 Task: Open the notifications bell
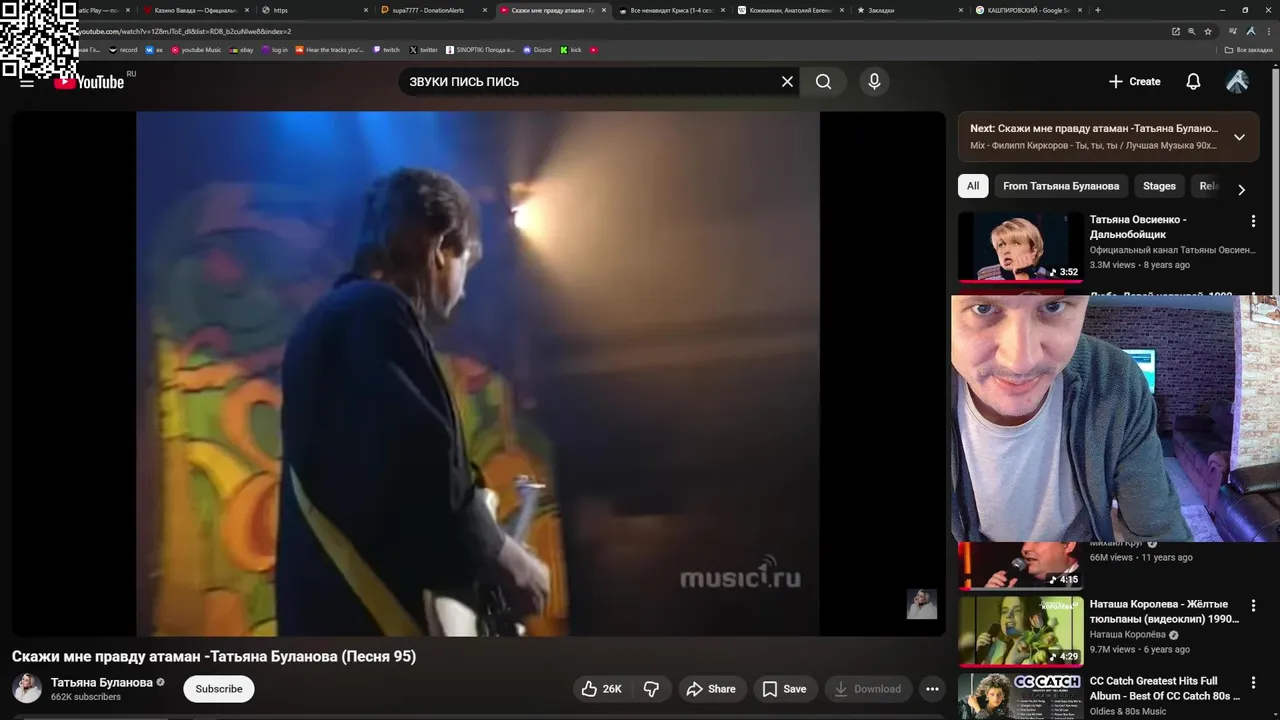pos(1193,82)
